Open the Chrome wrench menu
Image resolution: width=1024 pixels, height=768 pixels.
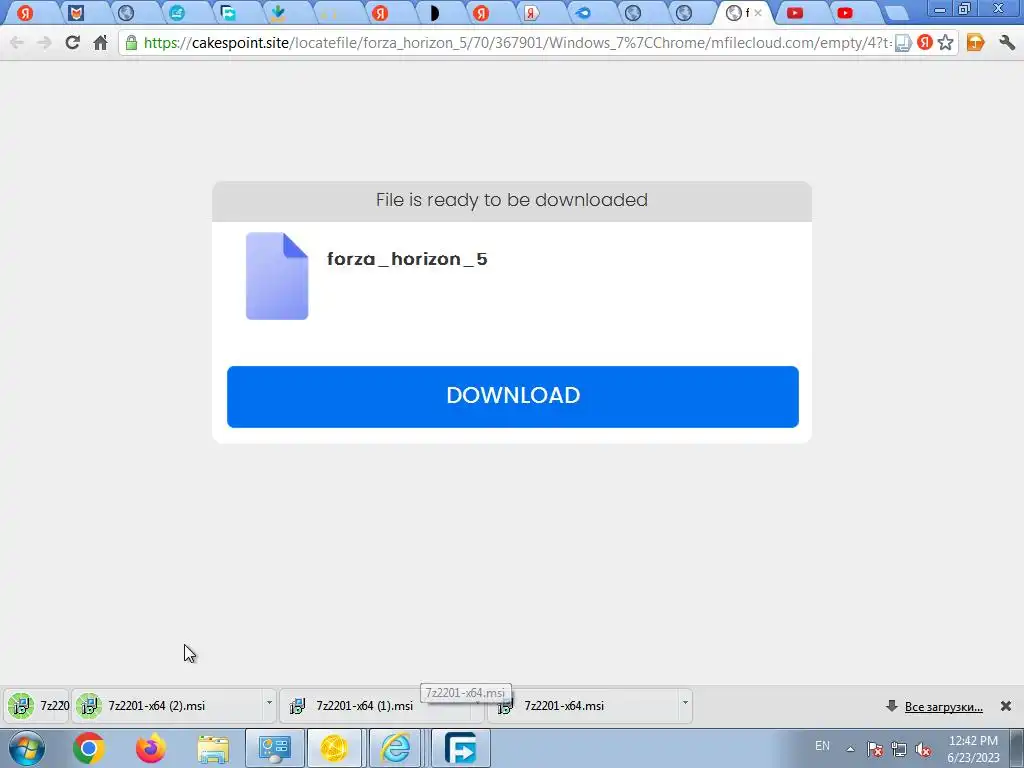point(1007,42)
